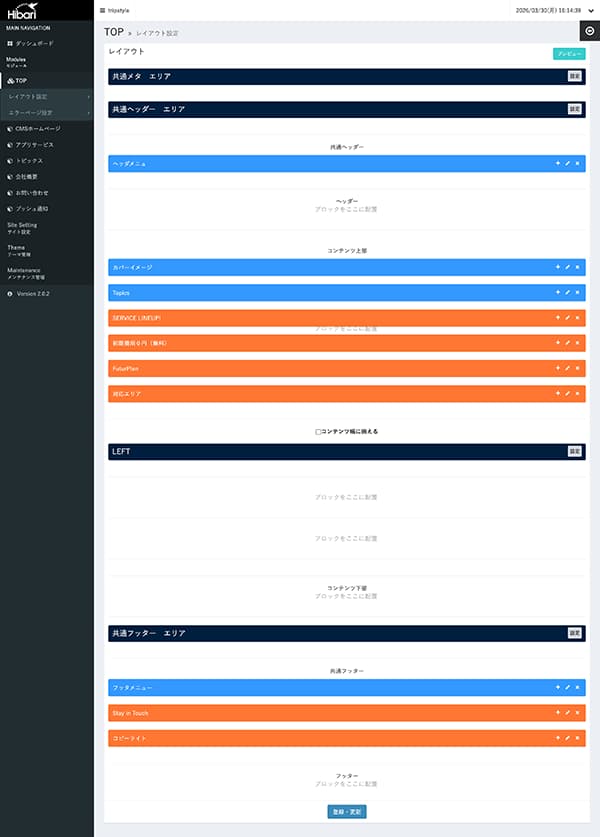
Task: Click the edit pencil on ヘッダメニュー block
Action: coord(567,163)
